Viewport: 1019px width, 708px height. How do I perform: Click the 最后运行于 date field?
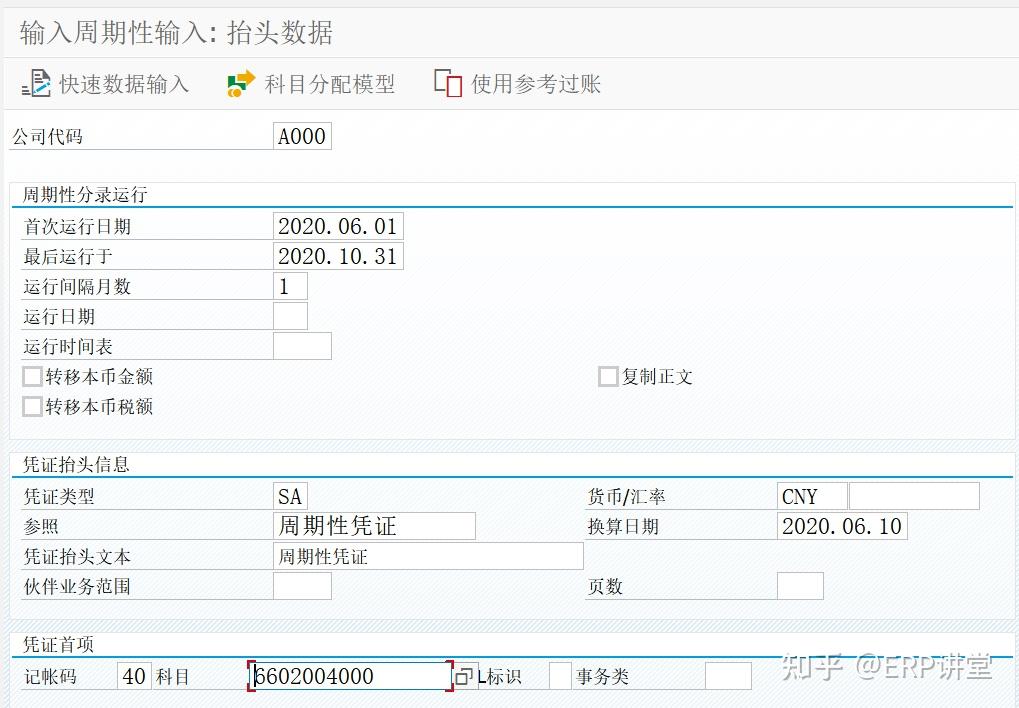pos(340,256)
